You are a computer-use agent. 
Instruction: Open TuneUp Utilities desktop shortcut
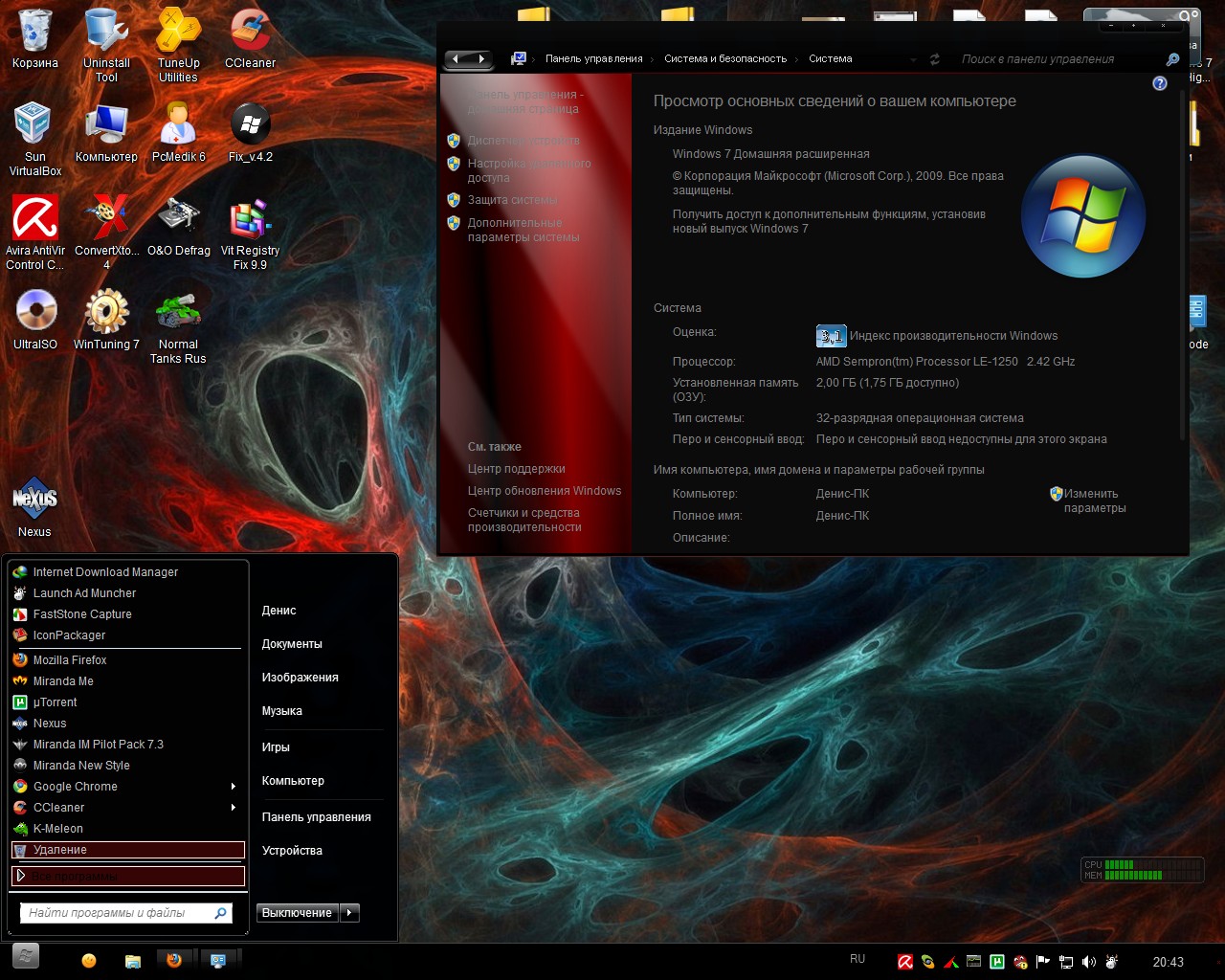(178, 44)
